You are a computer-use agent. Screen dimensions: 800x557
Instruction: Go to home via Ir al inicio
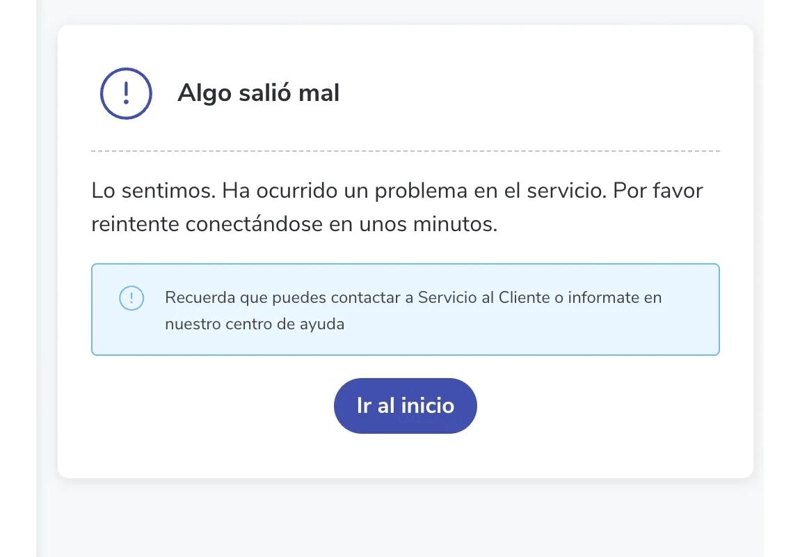point(406,406)
